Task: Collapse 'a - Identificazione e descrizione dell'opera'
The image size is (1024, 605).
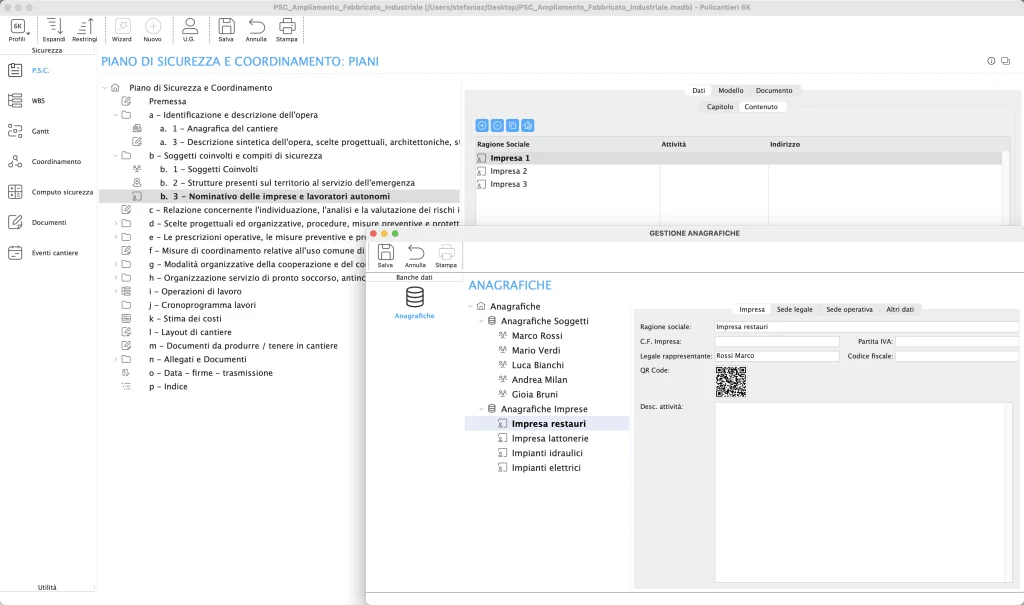Action: 113,115
